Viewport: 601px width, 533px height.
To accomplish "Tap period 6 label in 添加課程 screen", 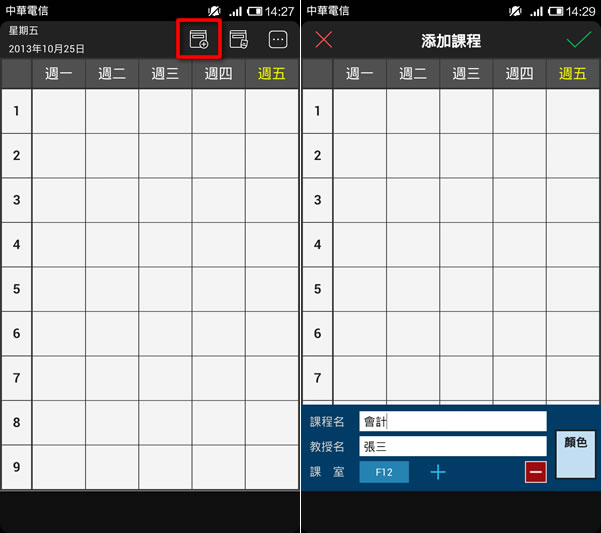I will pos(317,333).
